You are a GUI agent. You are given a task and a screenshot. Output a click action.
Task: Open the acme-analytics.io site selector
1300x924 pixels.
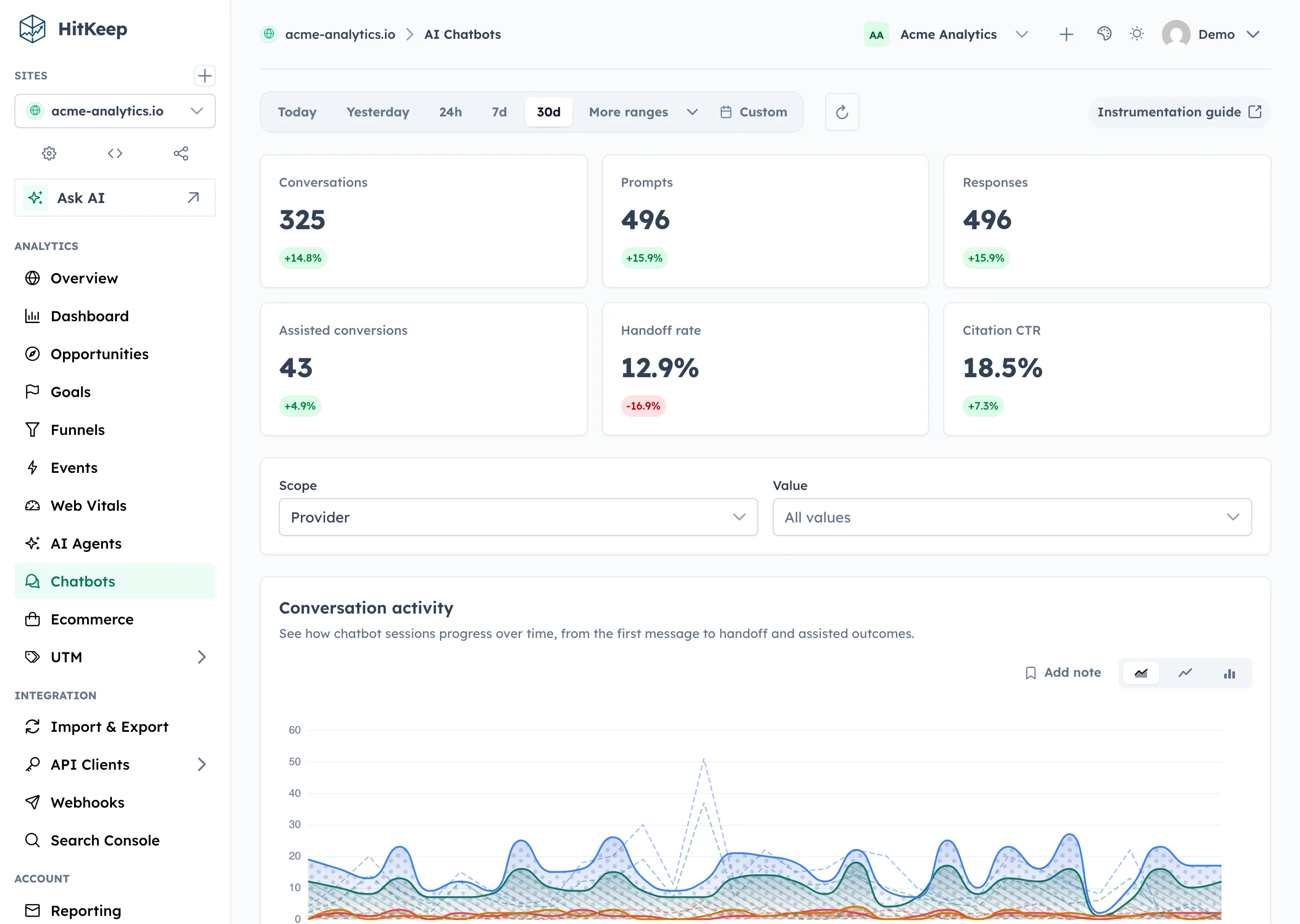(115, 111)
